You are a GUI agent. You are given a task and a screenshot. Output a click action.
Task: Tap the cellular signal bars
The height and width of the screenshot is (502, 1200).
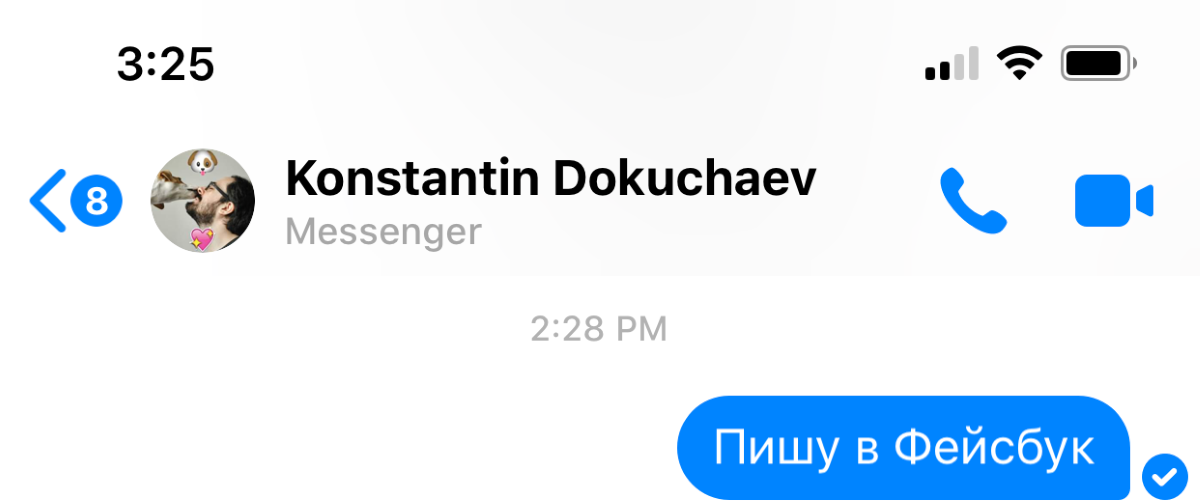(951, 66)
